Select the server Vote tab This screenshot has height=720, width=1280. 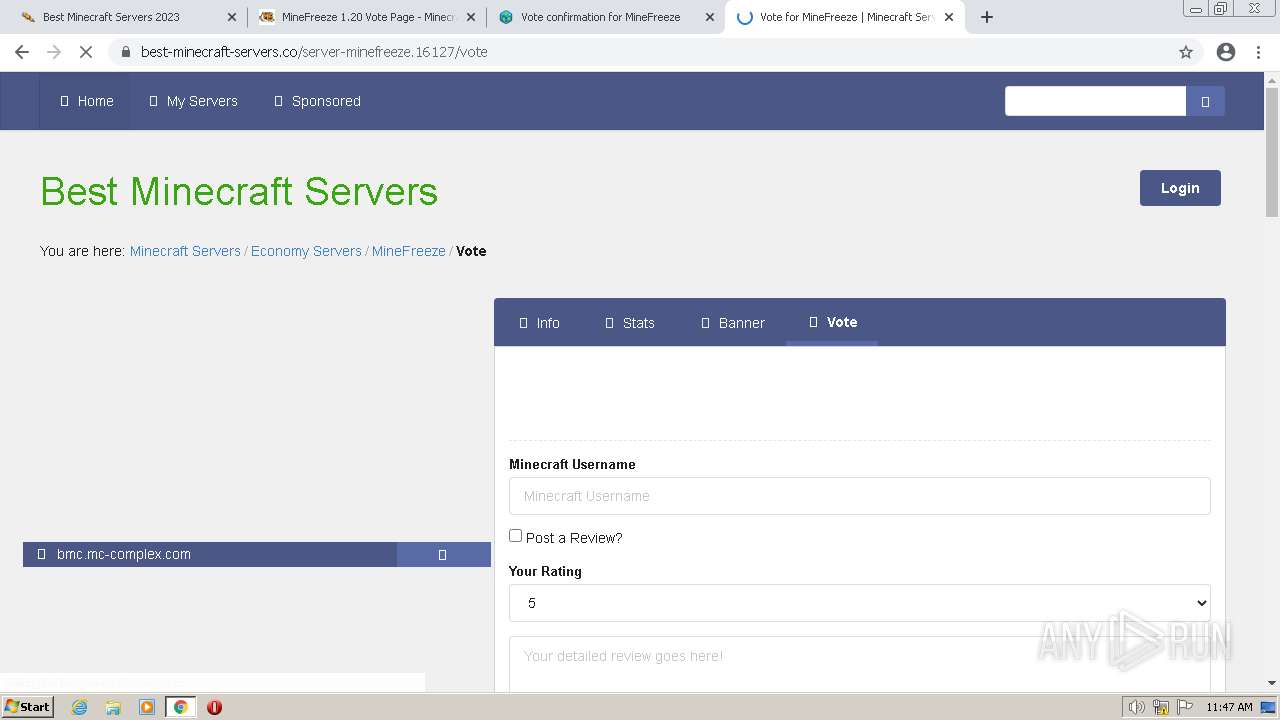pyautogui.click(x=833, y=322)
